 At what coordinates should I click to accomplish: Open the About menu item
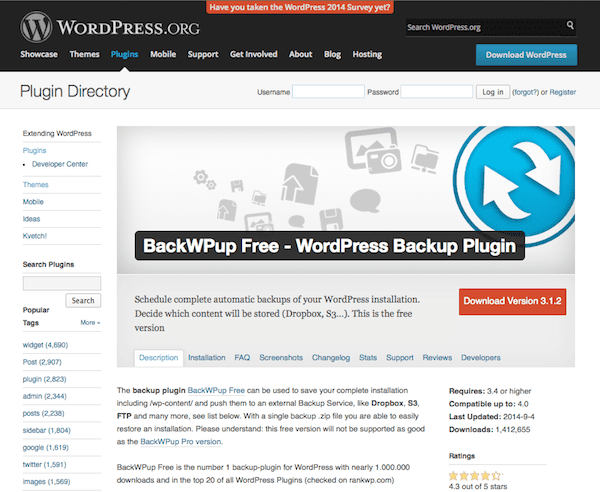point(301,54)
